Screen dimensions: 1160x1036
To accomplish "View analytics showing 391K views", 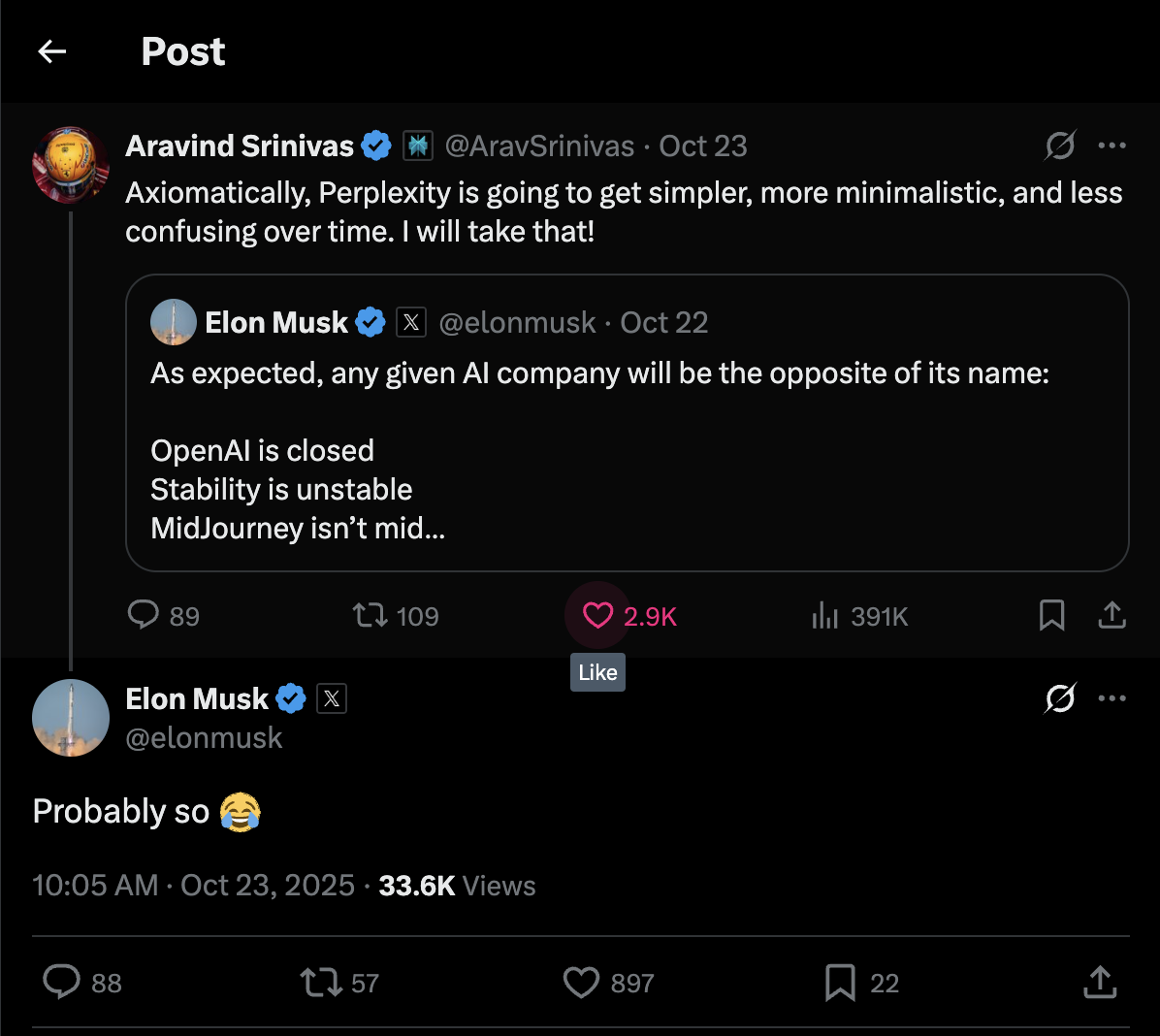I will (824, 615).
